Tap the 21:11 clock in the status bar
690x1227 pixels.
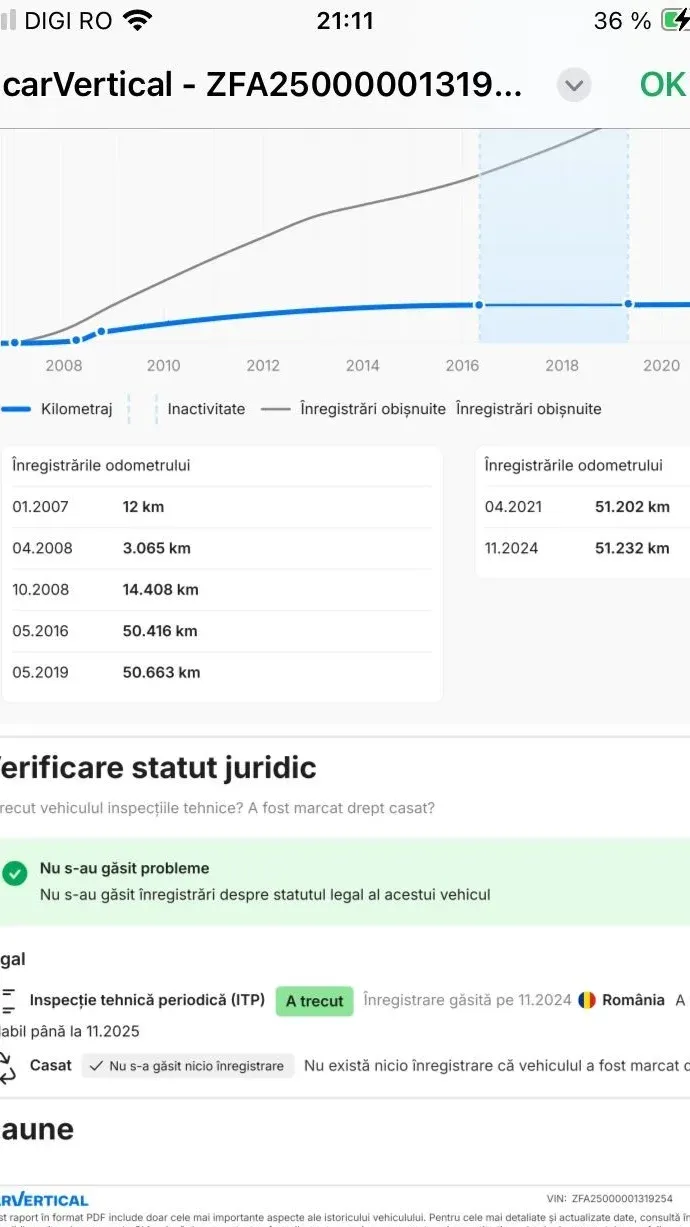(345, 20)
